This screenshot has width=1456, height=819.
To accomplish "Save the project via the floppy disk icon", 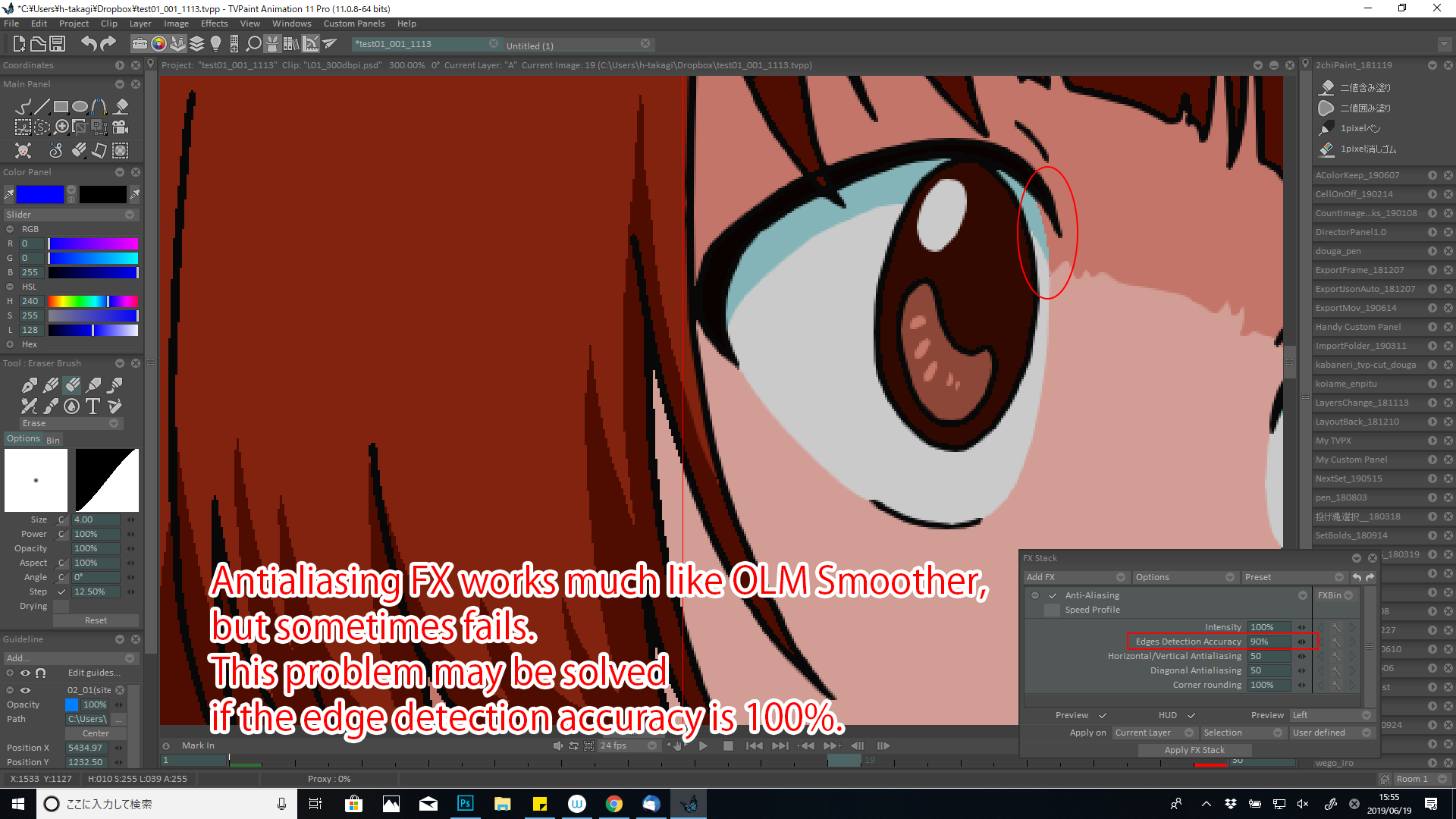I will (58, 44).
